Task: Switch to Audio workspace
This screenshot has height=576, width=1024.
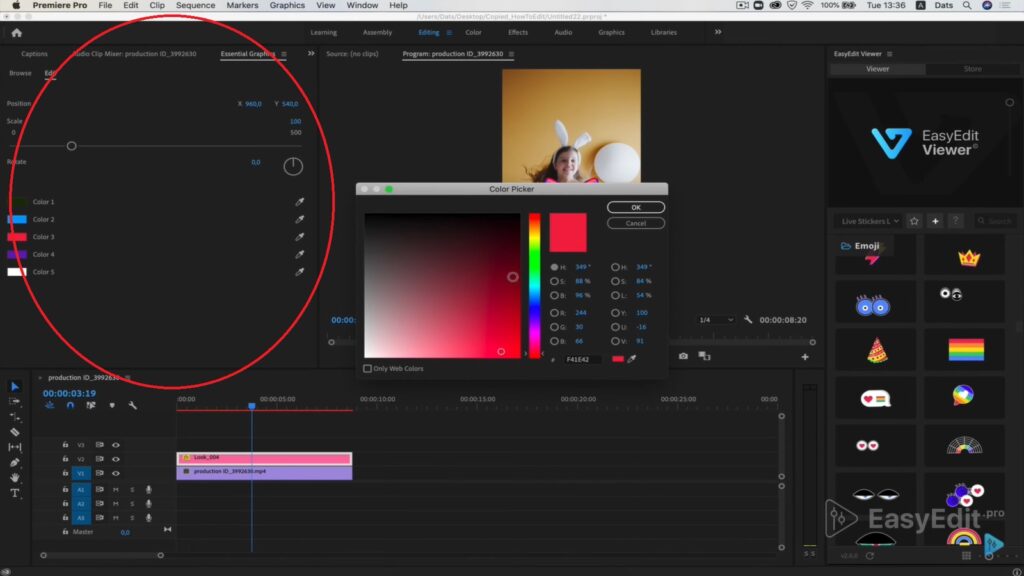Action: (563, 33)
